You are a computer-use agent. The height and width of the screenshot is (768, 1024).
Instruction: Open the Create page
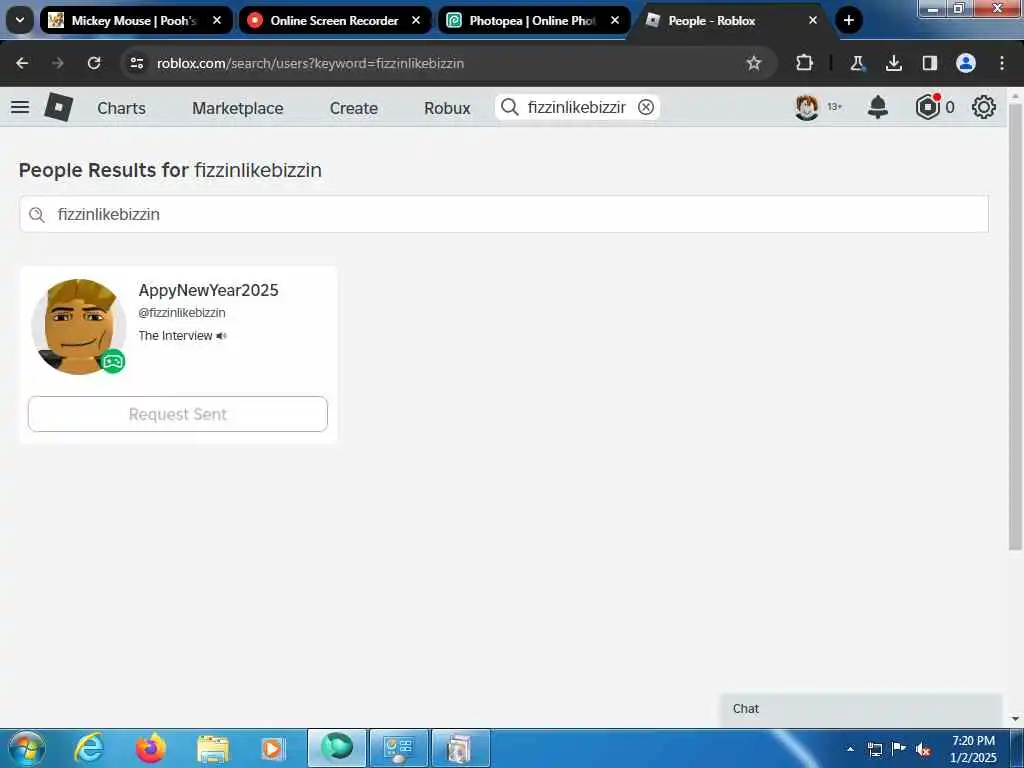click(x=353, y=108)
